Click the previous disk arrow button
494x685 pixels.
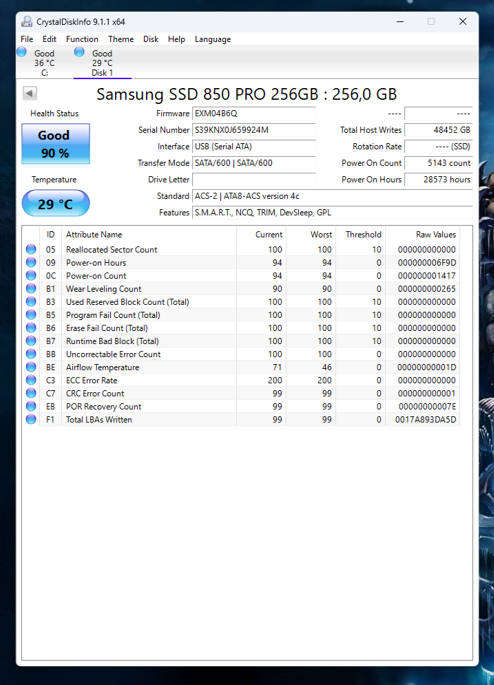30,93
